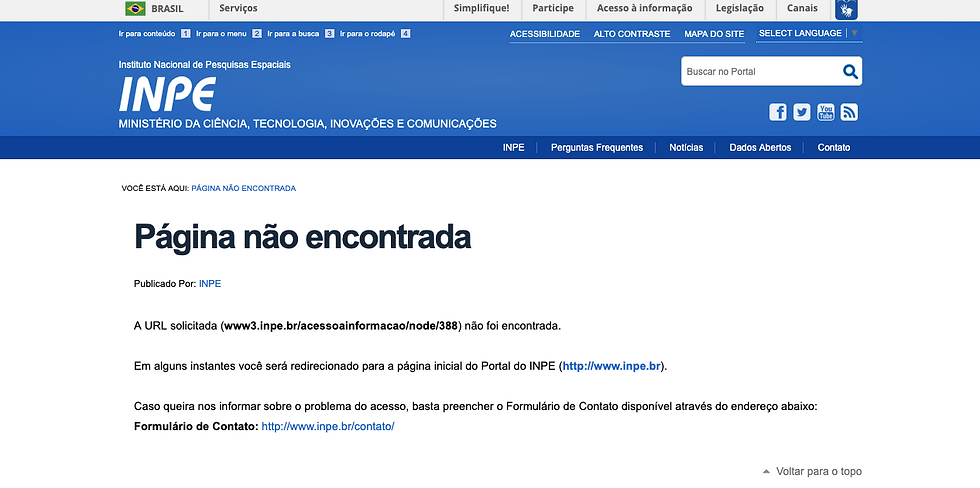Click the Página não encontrada heading
Viewport: 980px width, 488px height.
(x=302, y=237)
